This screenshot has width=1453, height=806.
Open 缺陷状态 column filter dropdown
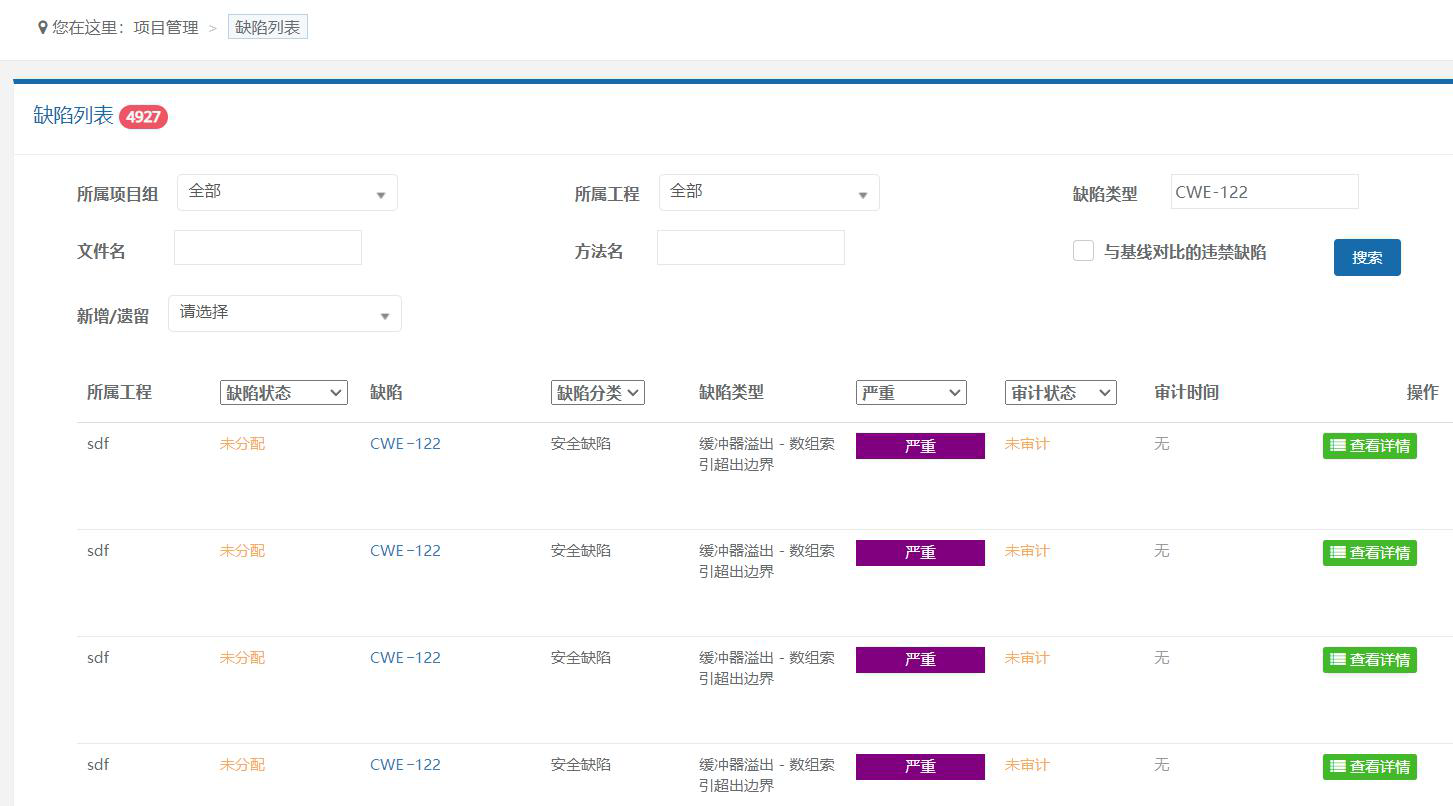coord(283,393)
